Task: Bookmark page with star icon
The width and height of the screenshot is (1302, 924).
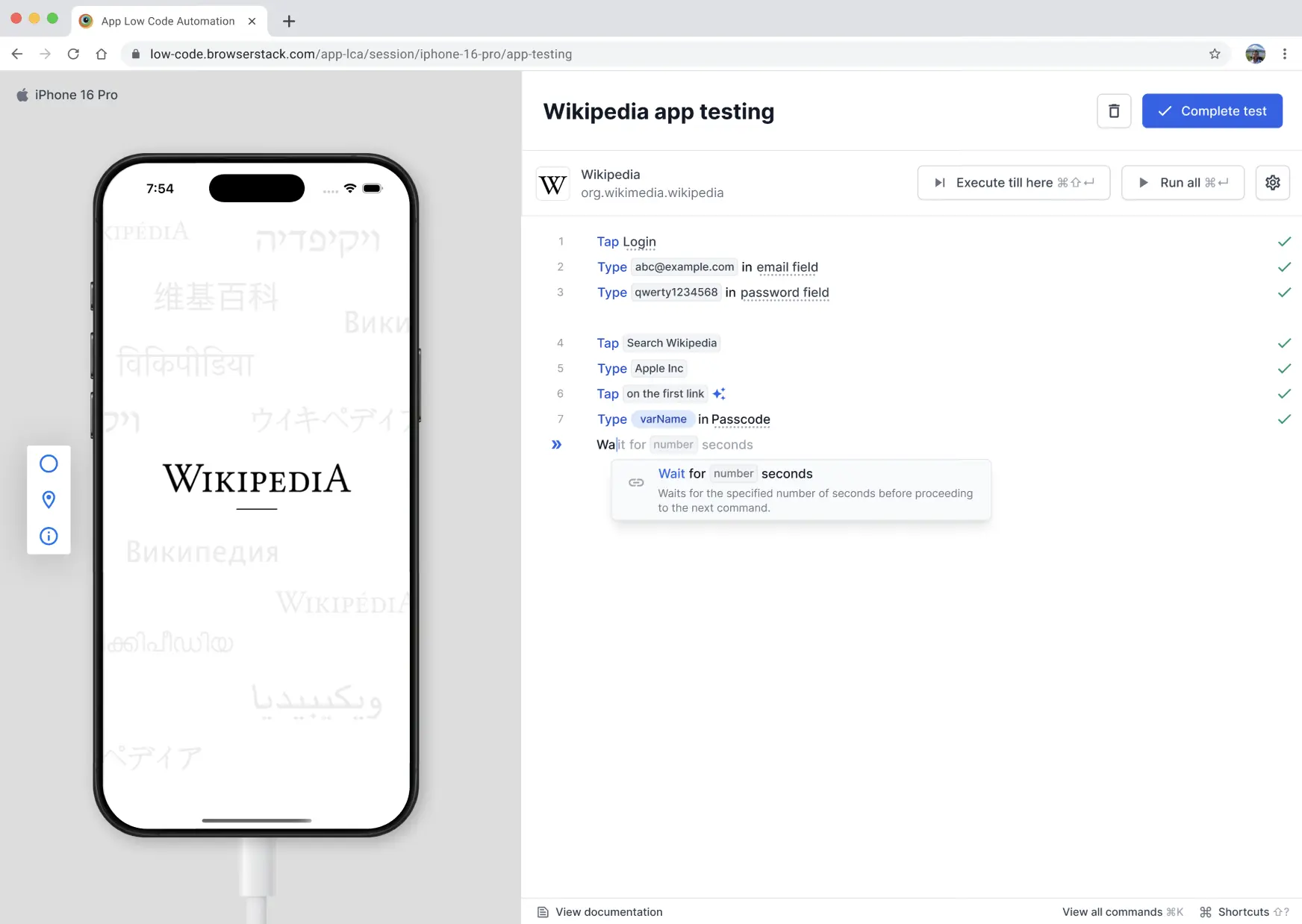Action: pyautogui.click(x=1215, y=54)
